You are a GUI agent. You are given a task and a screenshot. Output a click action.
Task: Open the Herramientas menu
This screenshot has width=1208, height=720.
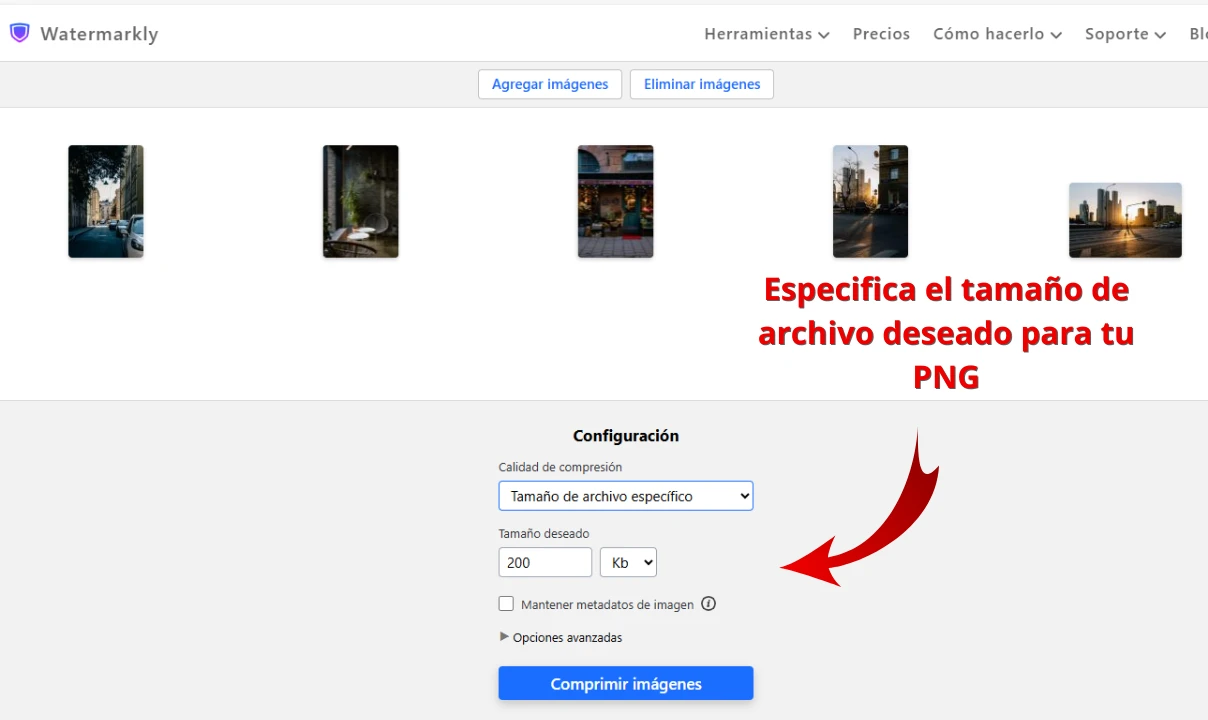tap(766, 34)
